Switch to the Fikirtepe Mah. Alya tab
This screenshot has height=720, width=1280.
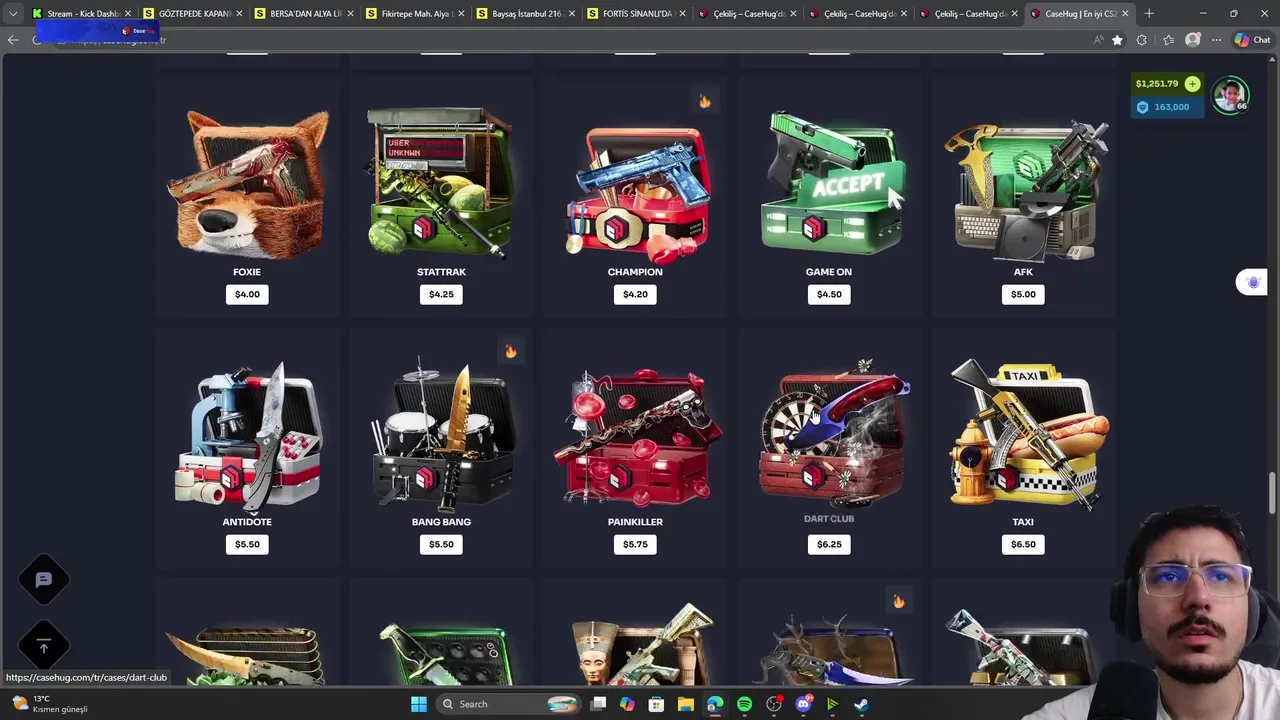414,14
